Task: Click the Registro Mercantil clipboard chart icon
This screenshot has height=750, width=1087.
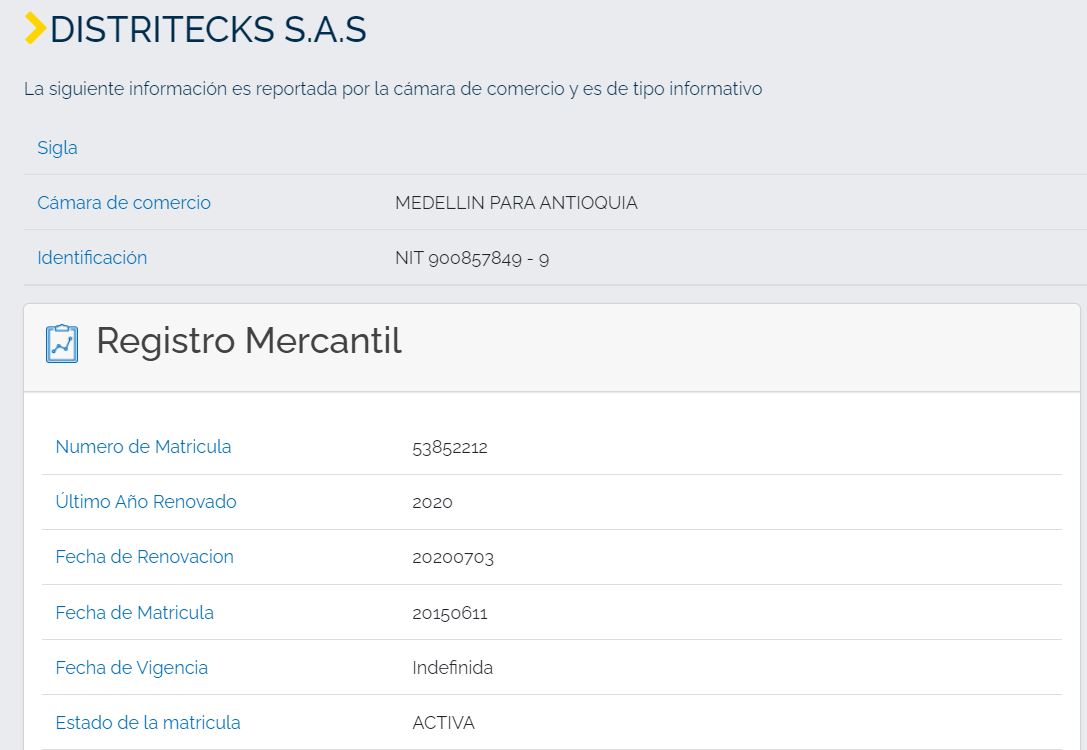Action: click(62, 343)
